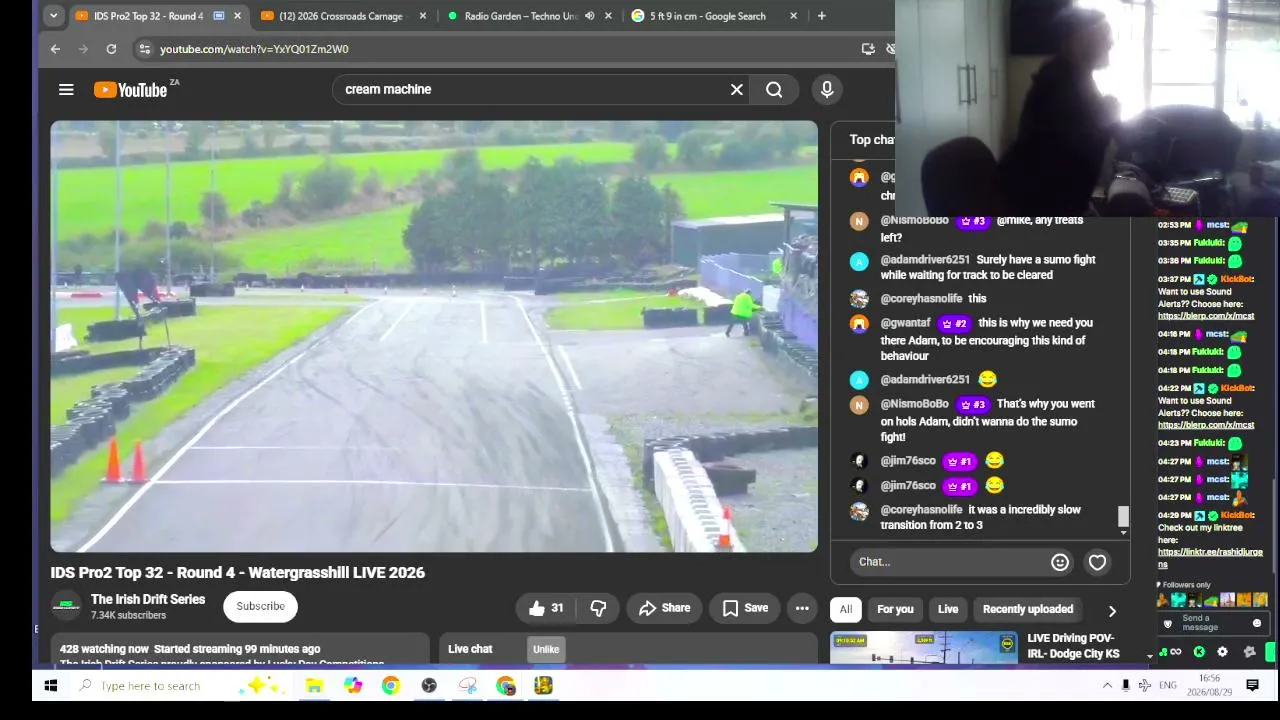Open File Explorer from the taskbar
Screen dimensions: 1280x720
pos(314,686)
